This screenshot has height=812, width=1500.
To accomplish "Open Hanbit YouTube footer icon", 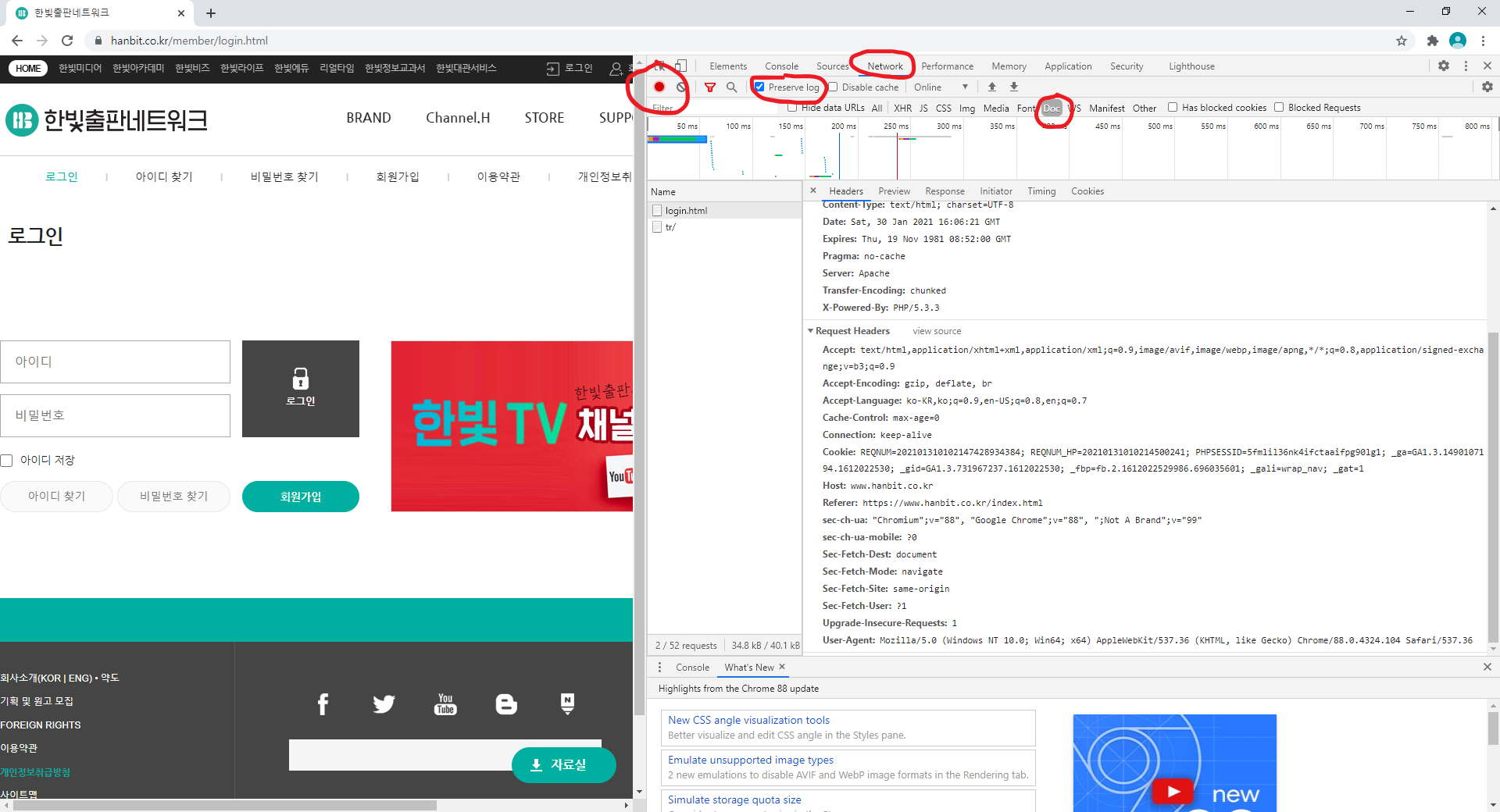I will pos(445,704).
